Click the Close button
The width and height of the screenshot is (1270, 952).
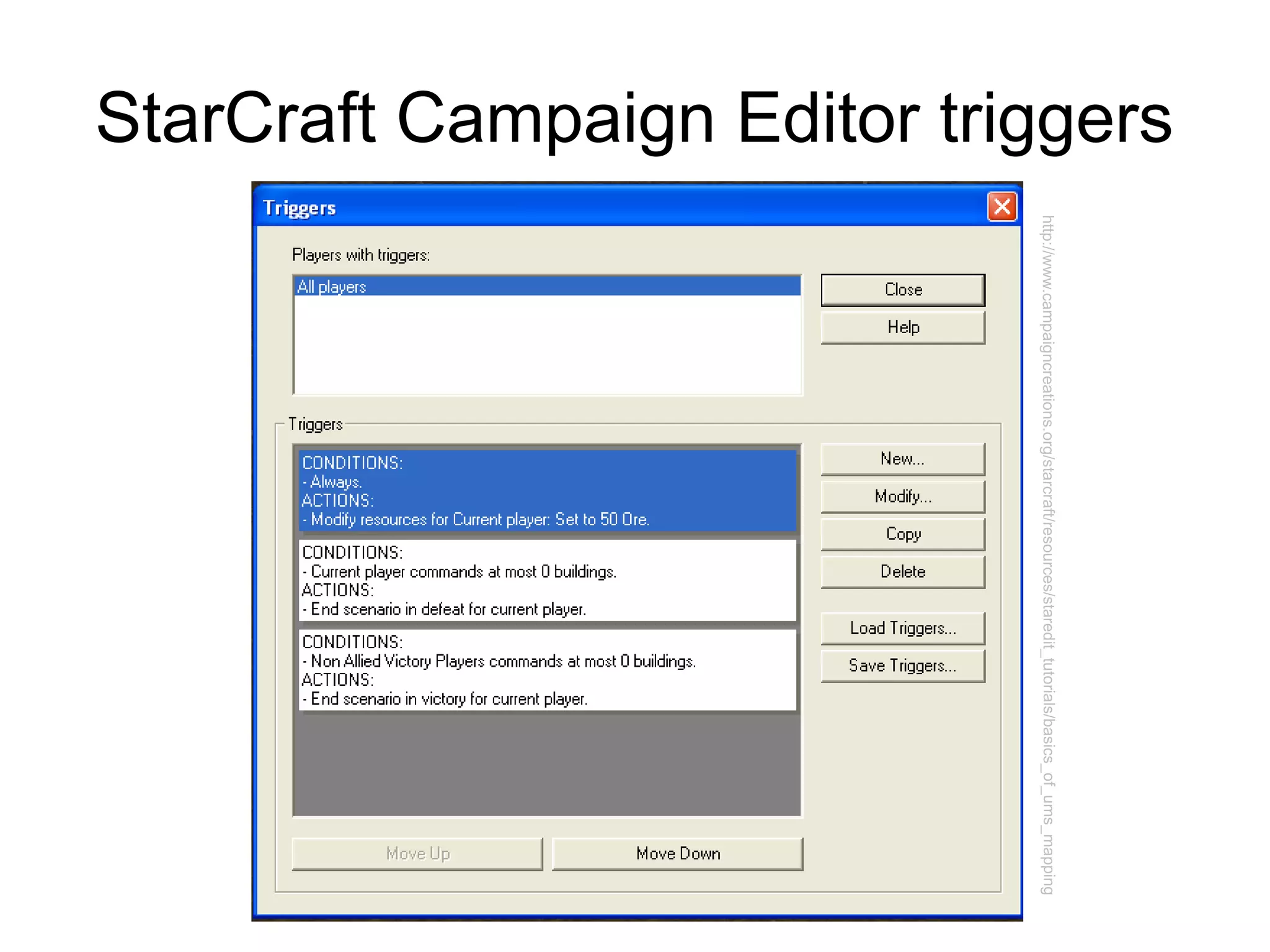pos(903,290)
